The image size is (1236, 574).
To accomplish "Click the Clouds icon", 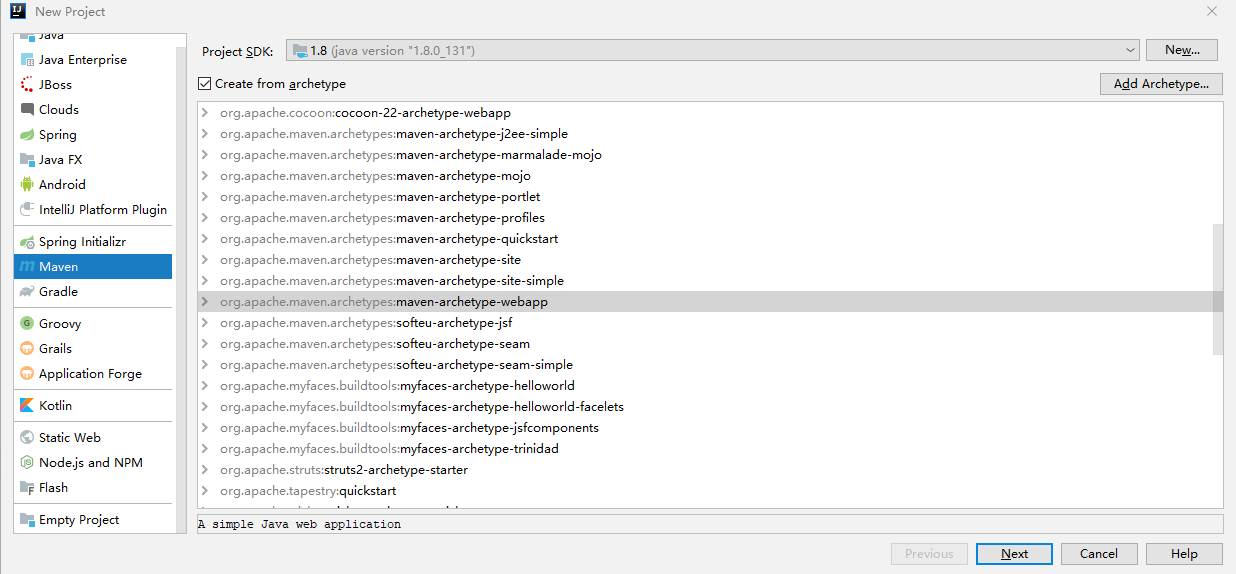I will coord(27,110).
